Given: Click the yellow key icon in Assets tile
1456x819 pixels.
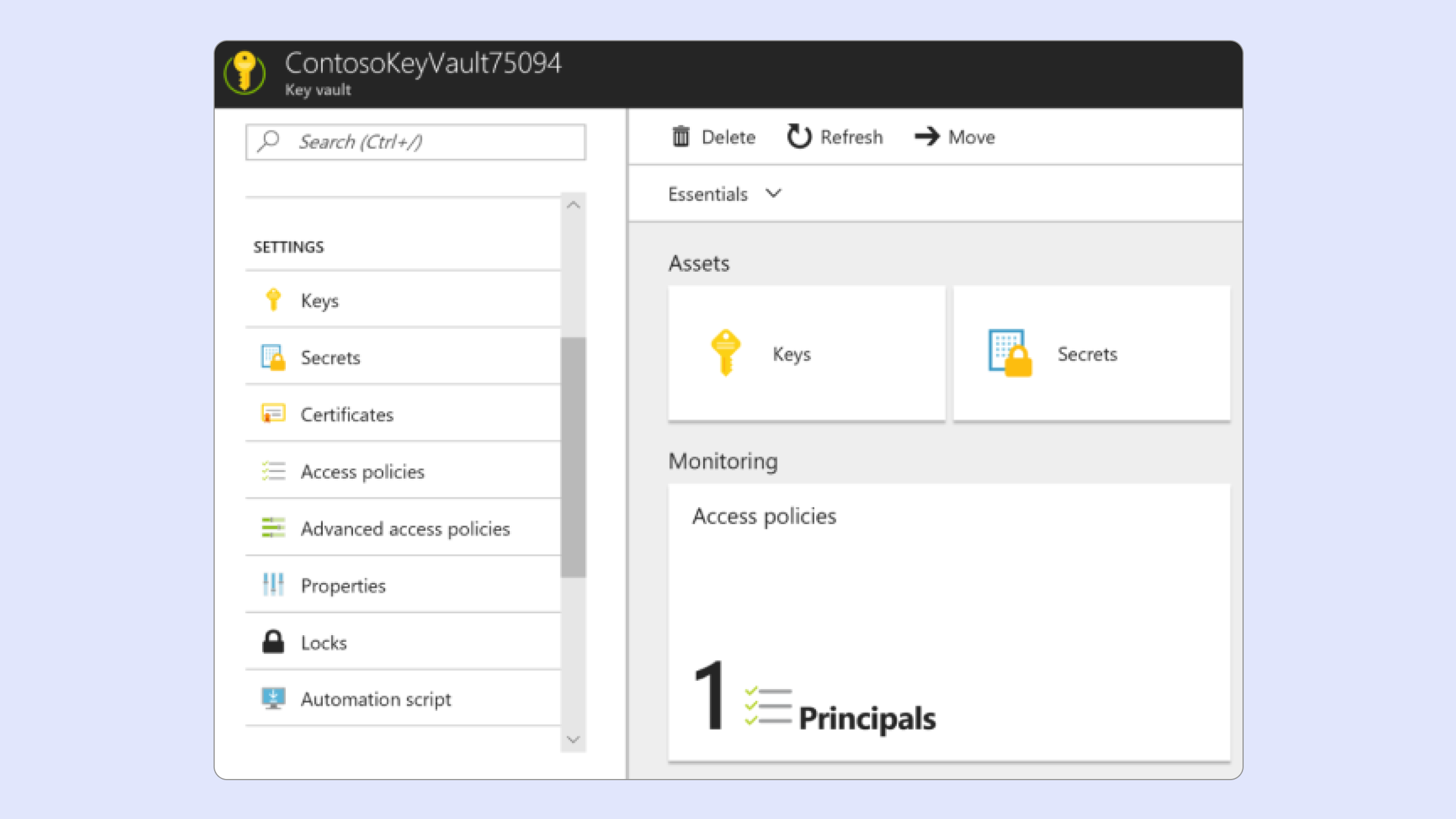Looking at the screenshot, I should (x=726, y=353).
